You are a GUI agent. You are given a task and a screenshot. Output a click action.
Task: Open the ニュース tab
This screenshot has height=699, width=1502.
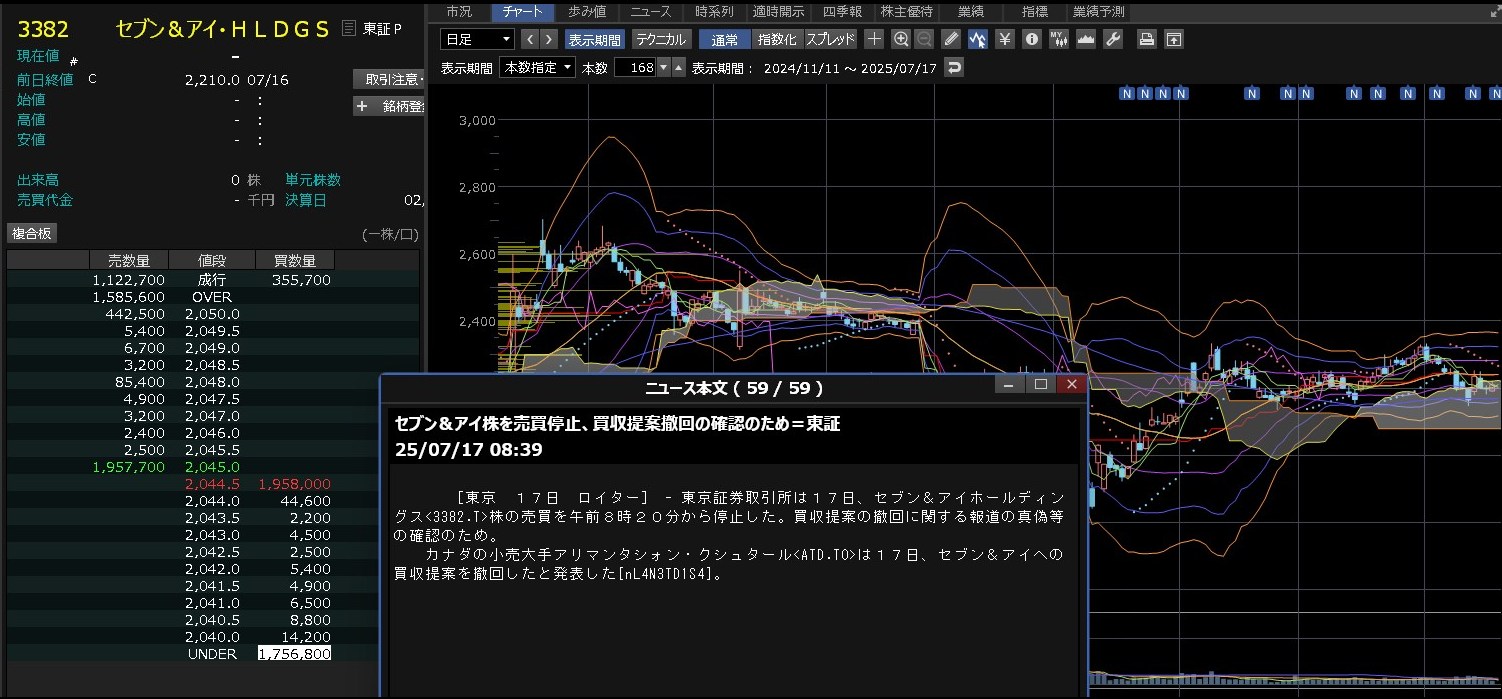click(650, 12)
